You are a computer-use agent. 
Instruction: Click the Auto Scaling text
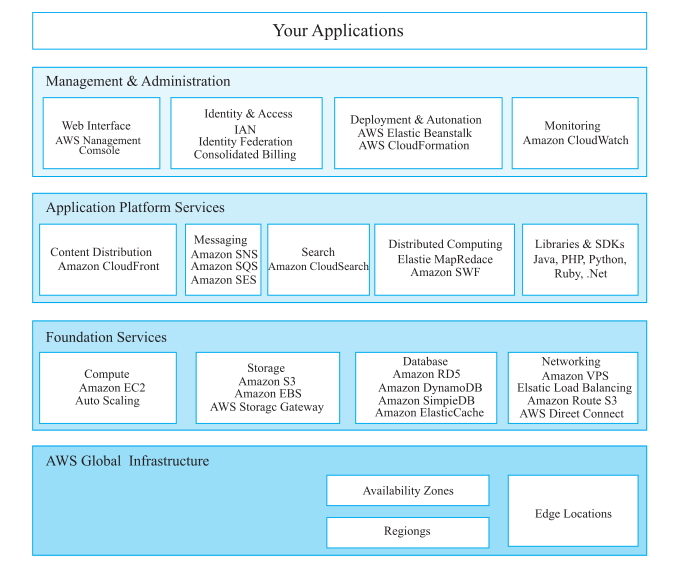(x=108, y=401)
